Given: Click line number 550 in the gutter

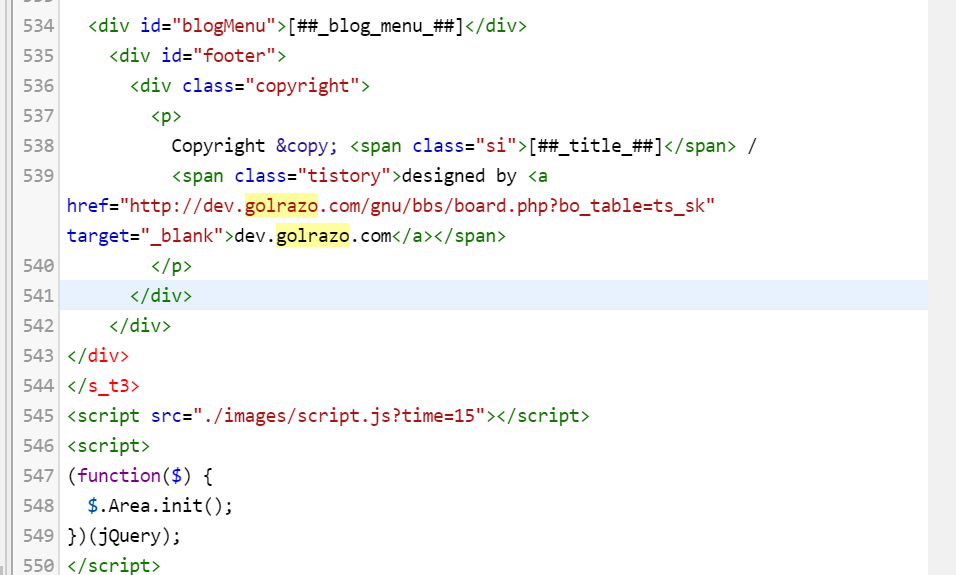Looking at the screenshot, I should pyautogui.click(x=38, y=565).
